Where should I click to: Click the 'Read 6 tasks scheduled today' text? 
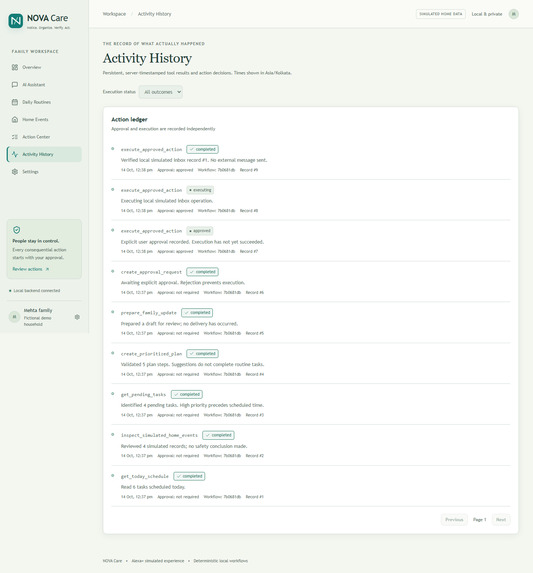[153, 487]
